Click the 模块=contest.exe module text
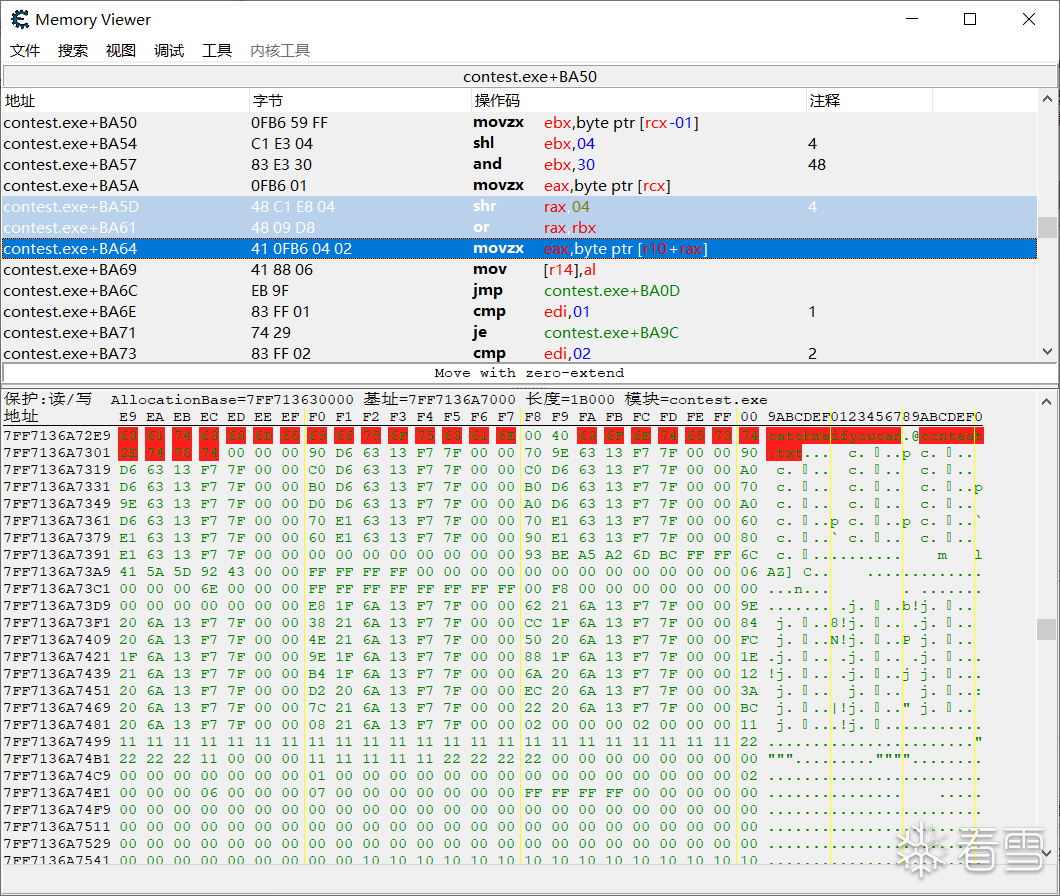Screen dimensions: 1060x896 pyautogui.click(x=696, y=399)
